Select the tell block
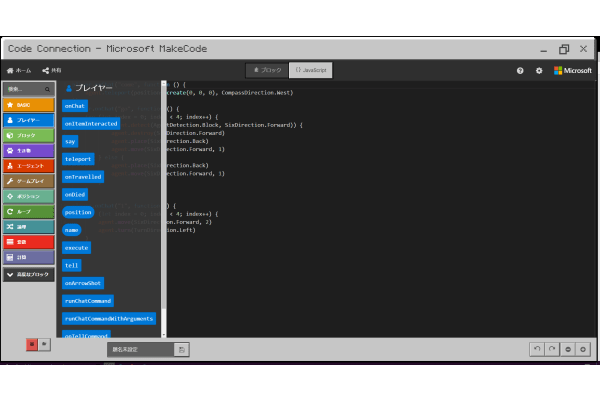This screenshot has width=600, height=400. (x=72, y=265)
